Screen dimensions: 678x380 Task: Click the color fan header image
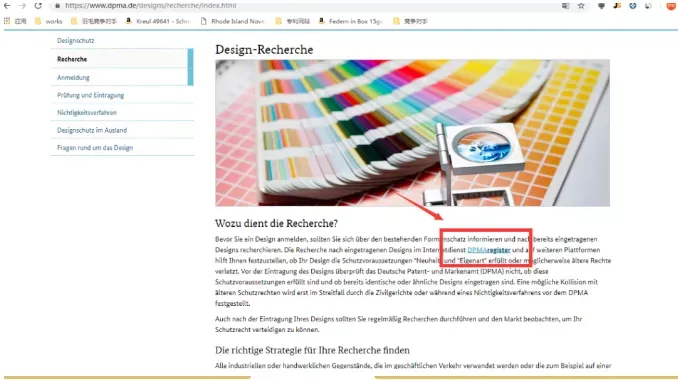(413, 133)
